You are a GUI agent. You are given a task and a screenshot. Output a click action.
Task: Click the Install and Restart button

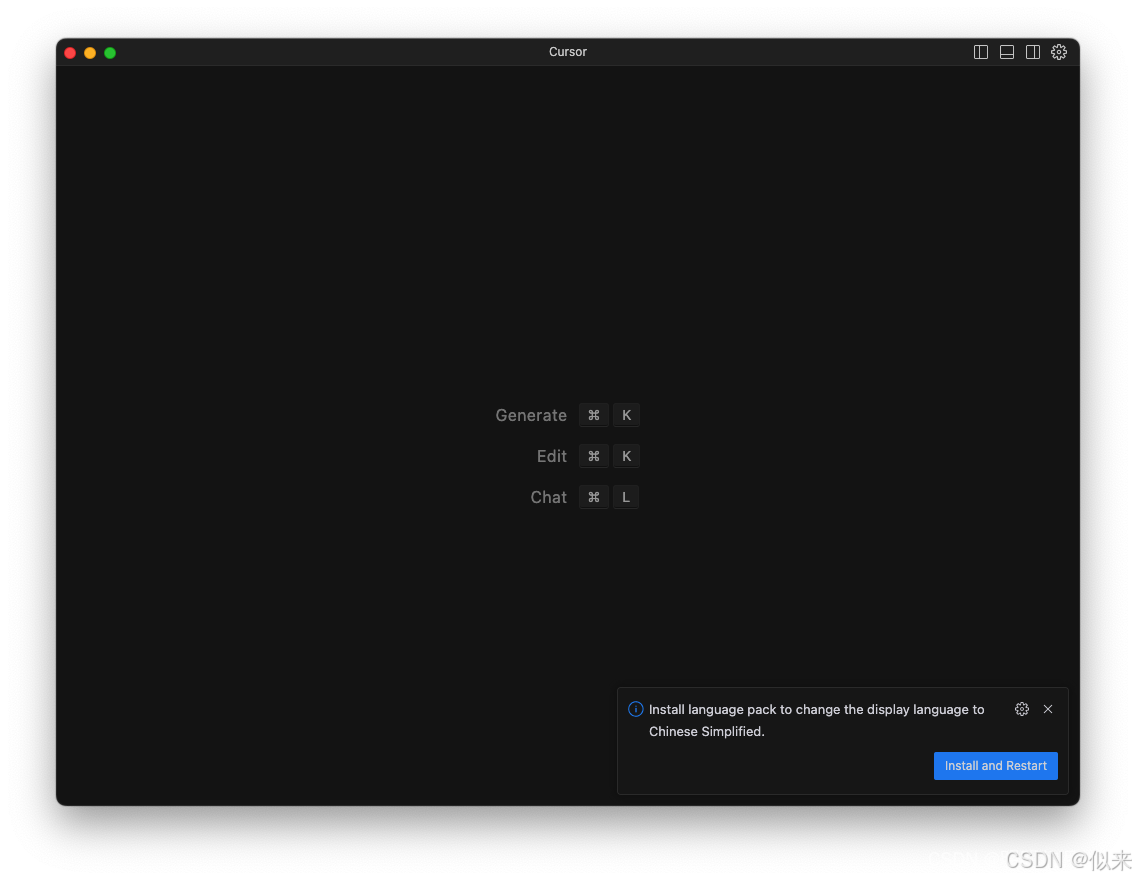click(995, 766)
